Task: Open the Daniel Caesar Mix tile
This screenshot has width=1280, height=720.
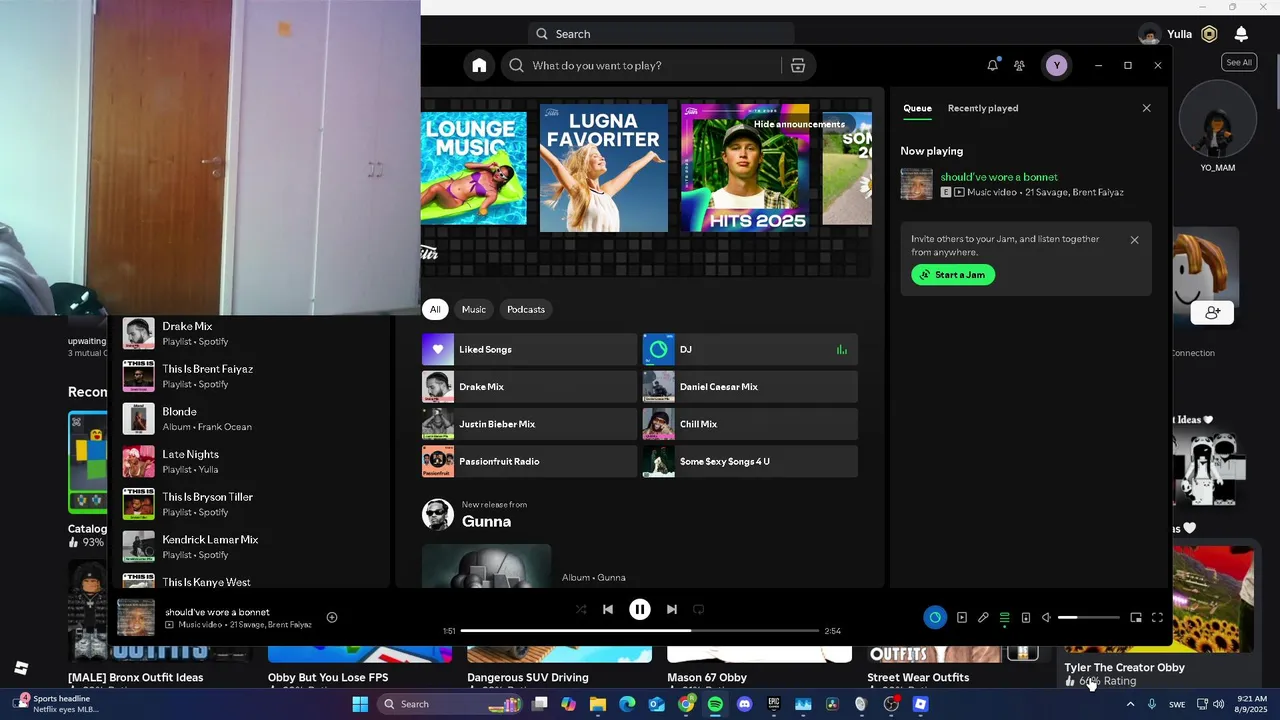Action: [750, 387]
